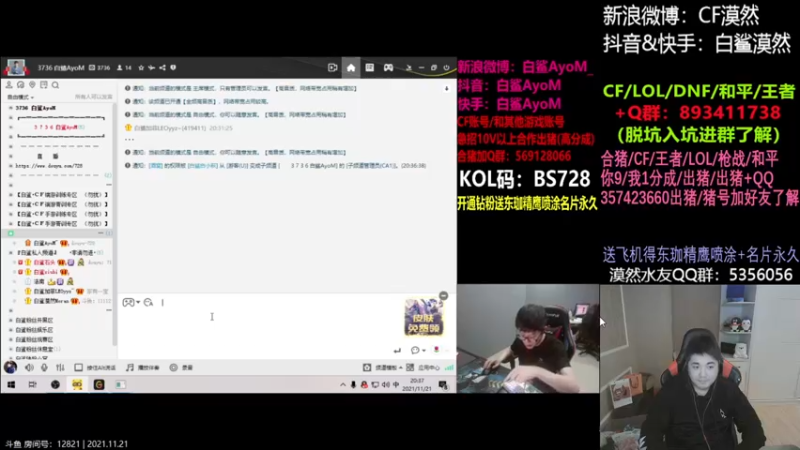This screenshot has width=800, height=450.
Task: Open taskbar volume tray icon
Action: (x=386, y=385)
